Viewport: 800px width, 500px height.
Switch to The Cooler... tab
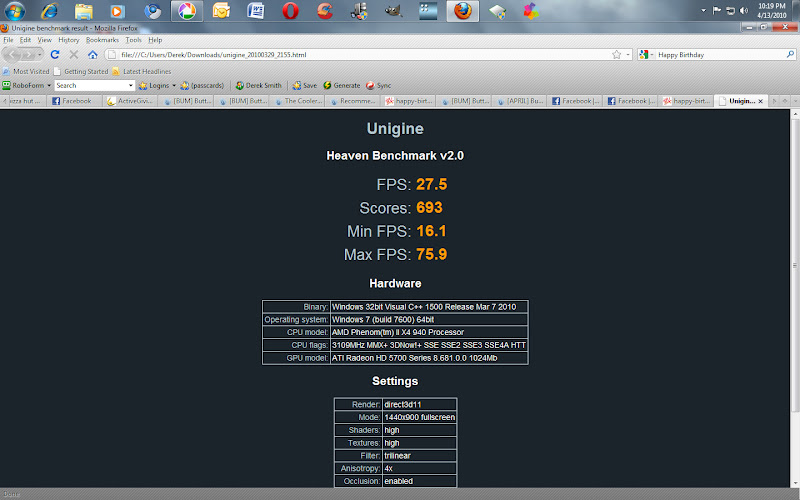[298, 101]
